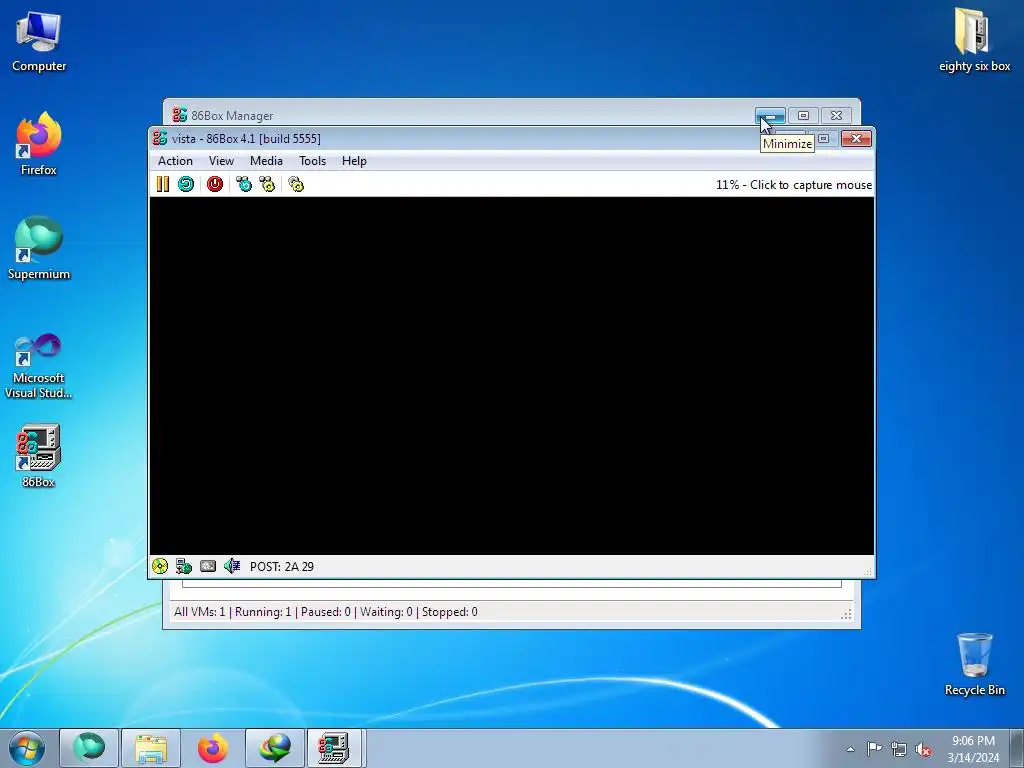Viewport: 1024px width, 768px height.
Task: Open the Media menu
Action: (x=266, y=161)
